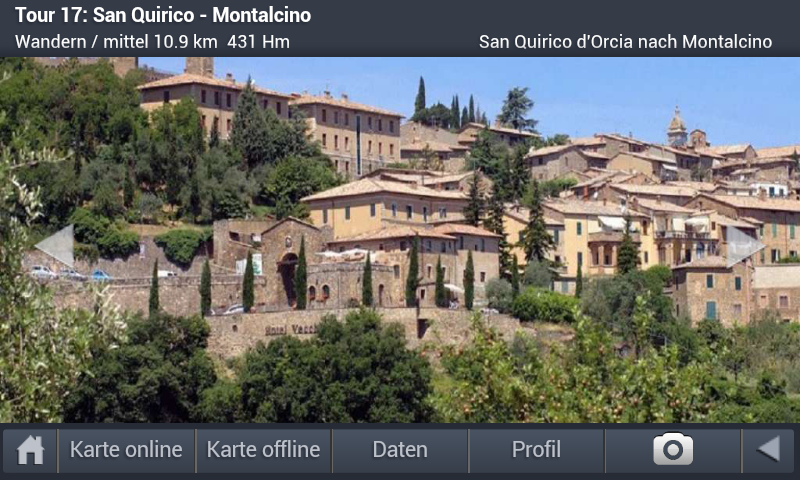Tap the 431 Hm elevation value
The image size is (800, 480).
tap(259, 42)
